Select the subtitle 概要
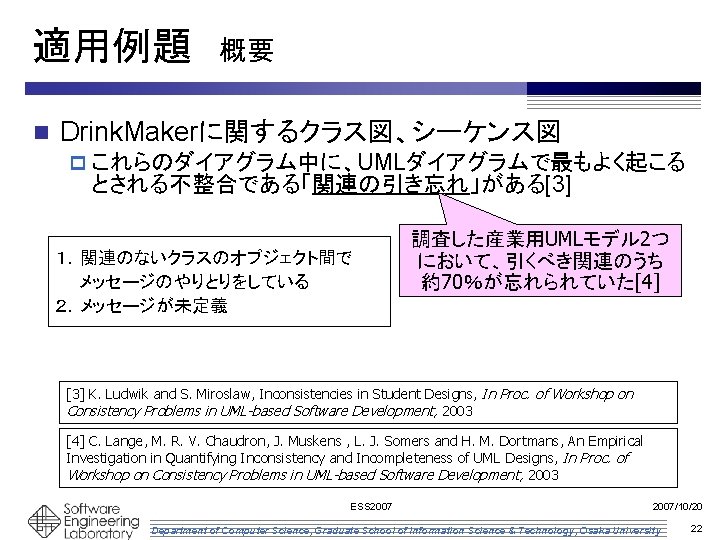Viewport: 720px width, 540px height. pyautogui.click(x=247, y=50)
